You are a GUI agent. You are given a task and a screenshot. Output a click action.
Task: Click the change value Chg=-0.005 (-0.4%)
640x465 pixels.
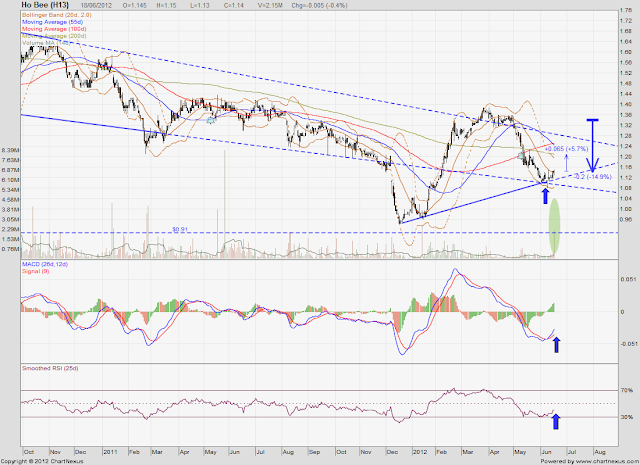point(319,5)
